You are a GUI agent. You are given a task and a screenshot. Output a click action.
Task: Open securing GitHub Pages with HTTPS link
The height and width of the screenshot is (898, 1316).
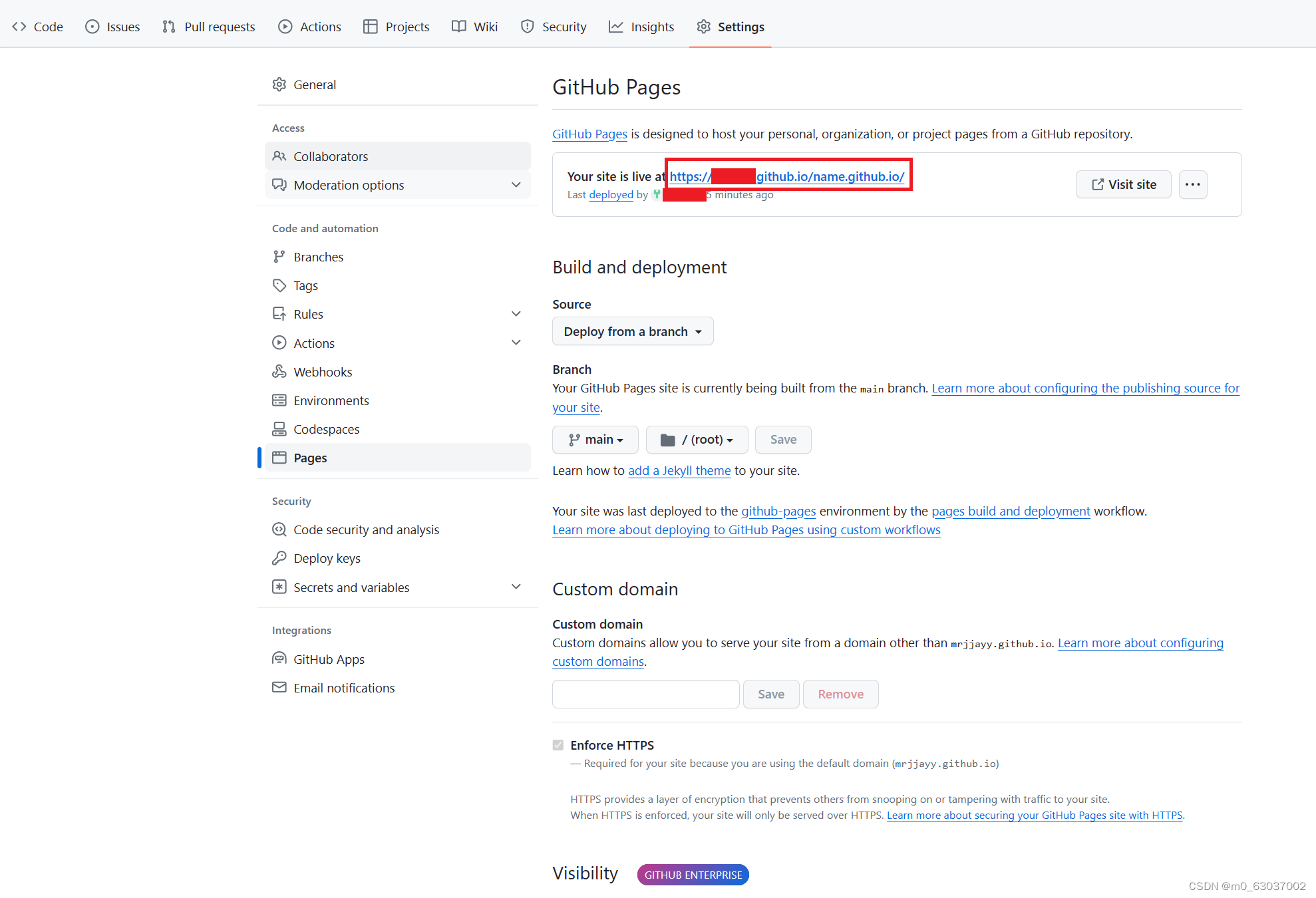[1035, 815]
